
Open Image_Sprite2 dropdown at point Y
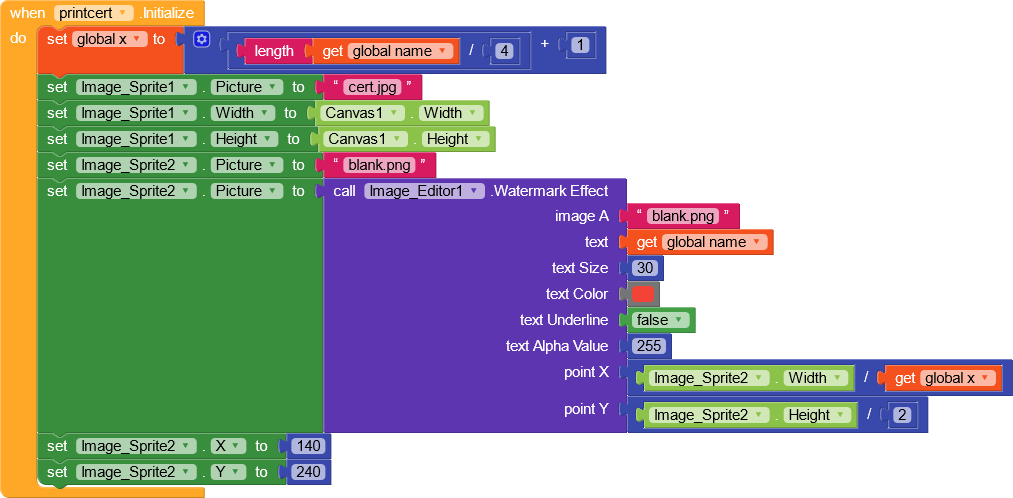coord(709,415)
